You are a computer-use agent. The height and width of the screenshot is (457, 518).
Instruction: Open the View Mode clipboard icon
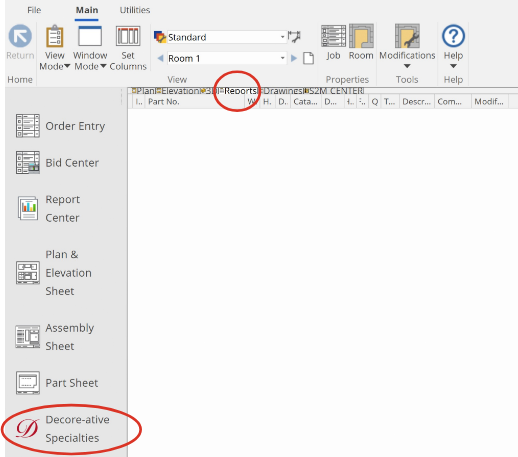tap(55, 36)
